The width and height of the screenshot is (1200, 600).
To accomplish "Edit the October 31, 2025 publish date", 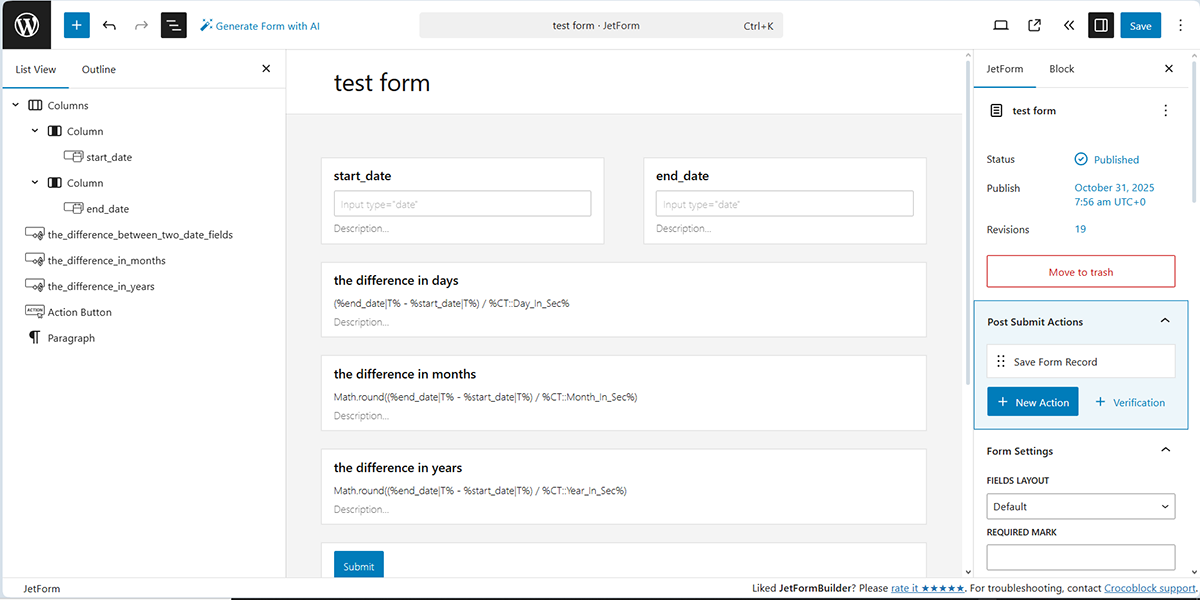I will (x=1114, y=195).
